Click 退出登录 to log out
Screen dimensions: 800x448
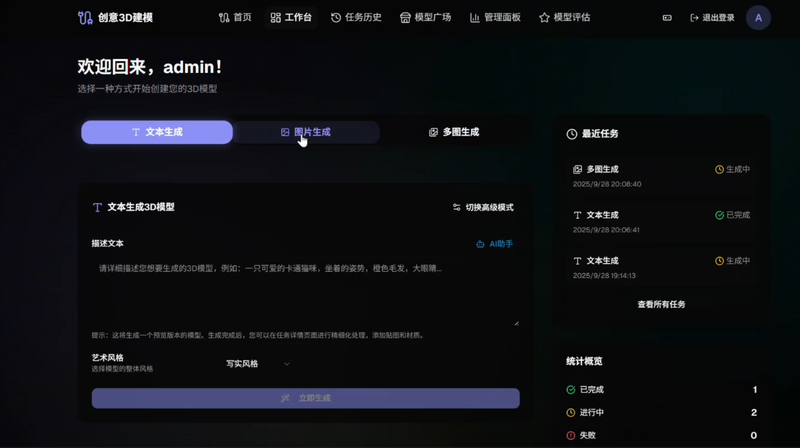coord(712,18)
